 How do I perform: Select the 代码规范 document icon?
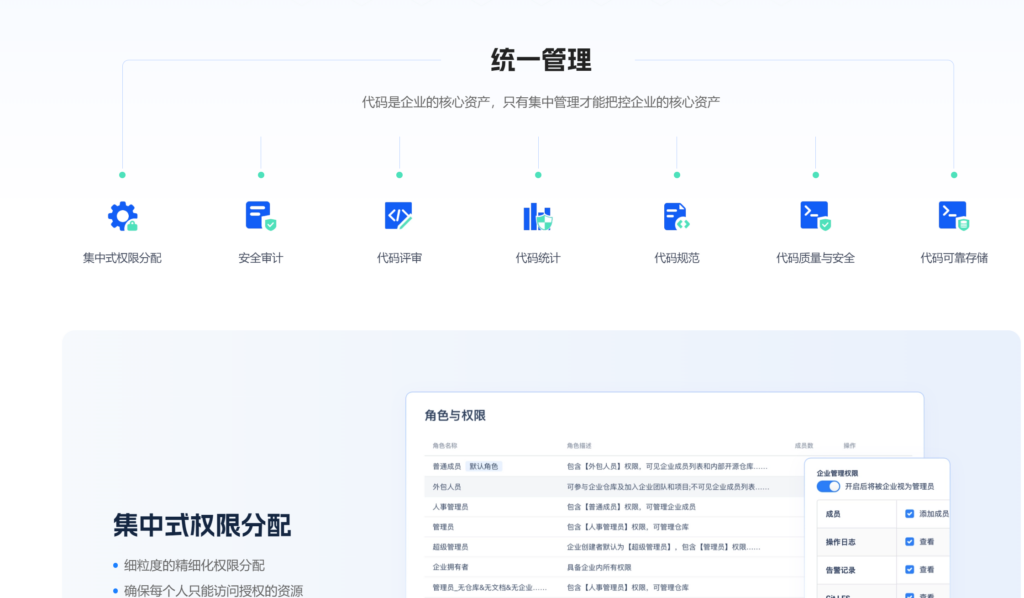pos(676,215)
